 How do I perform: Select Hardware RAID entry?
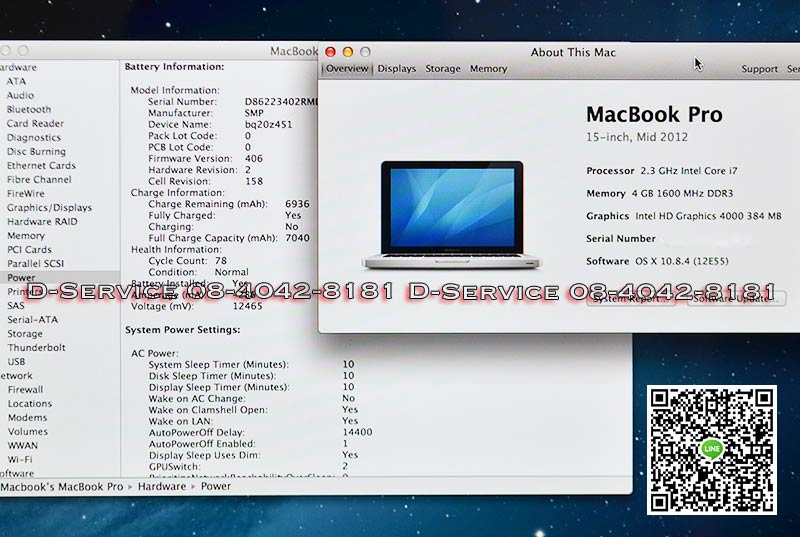[42, 221]
